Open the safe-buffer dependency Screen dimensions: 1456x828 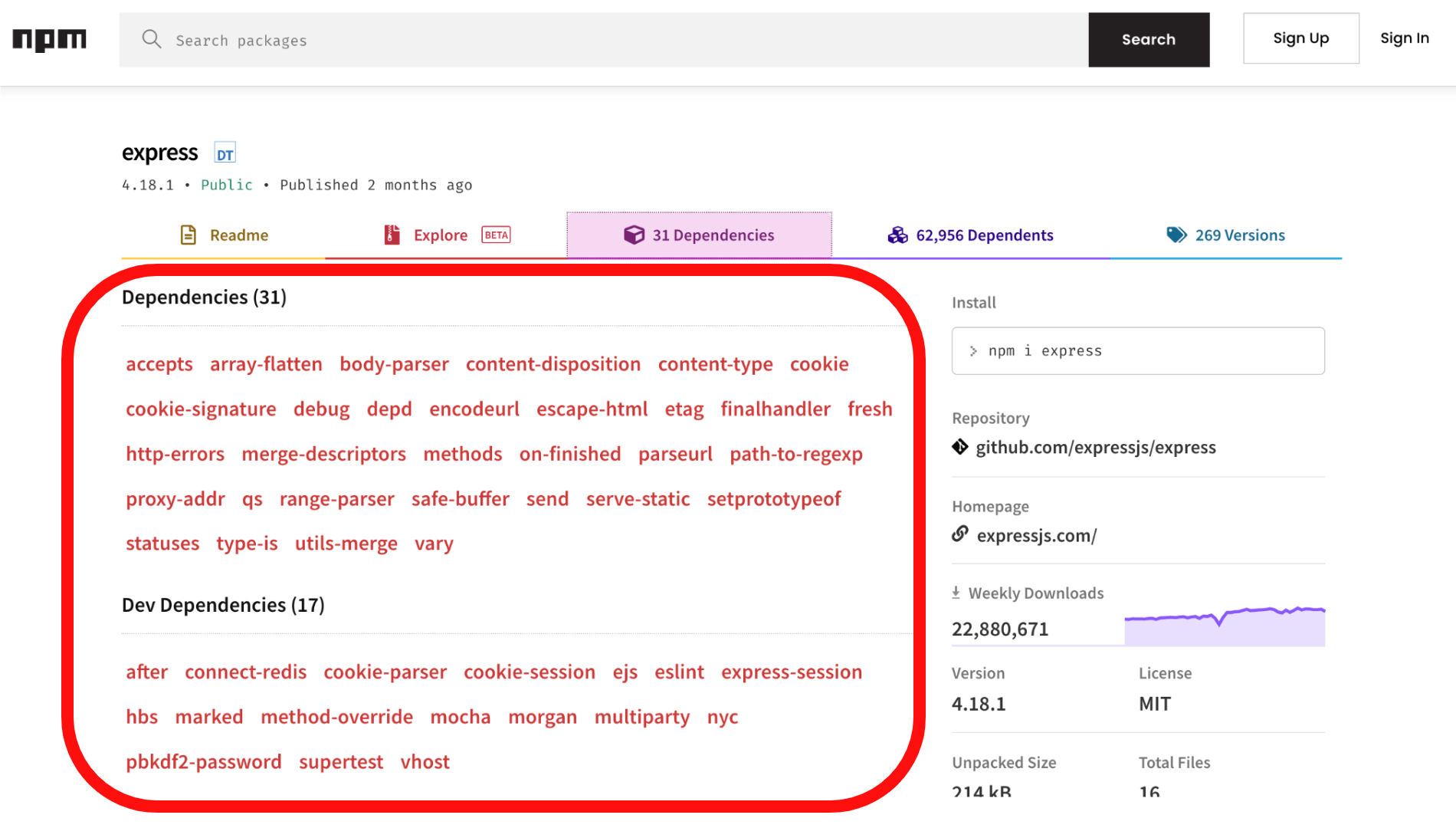(x=461, y=499)
